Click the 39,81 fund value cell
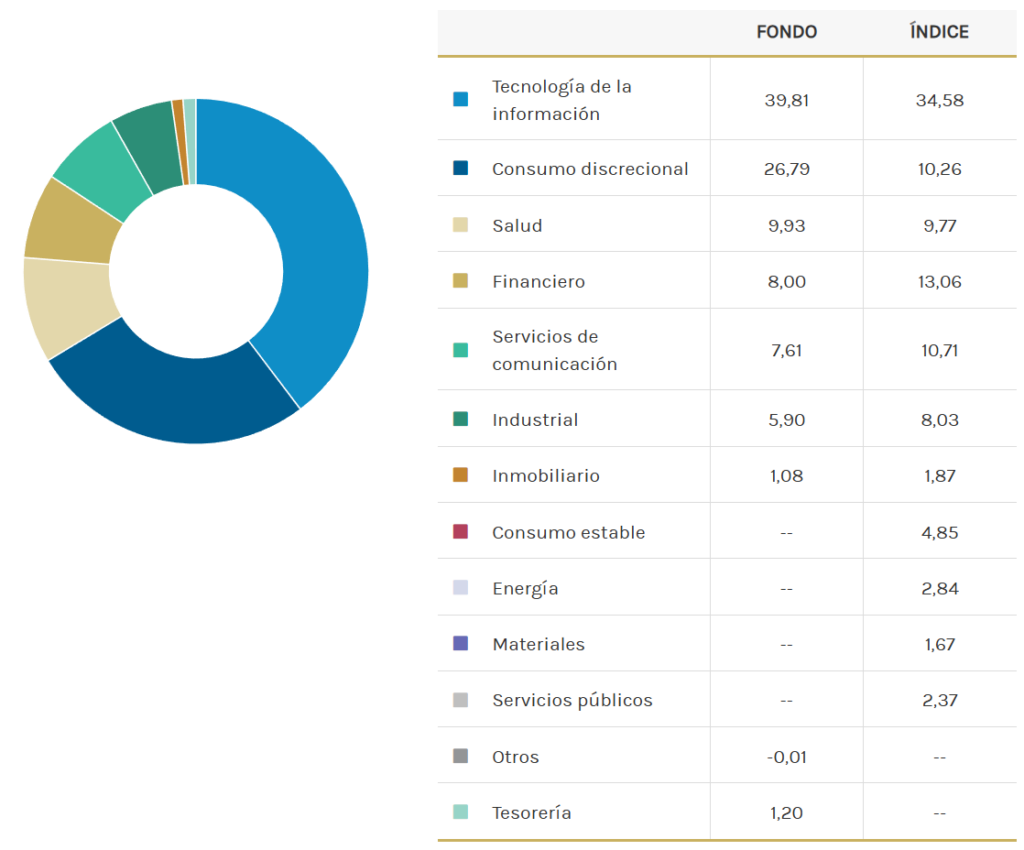The width and height of the screenshot is (1024, 850). (786, 99)
